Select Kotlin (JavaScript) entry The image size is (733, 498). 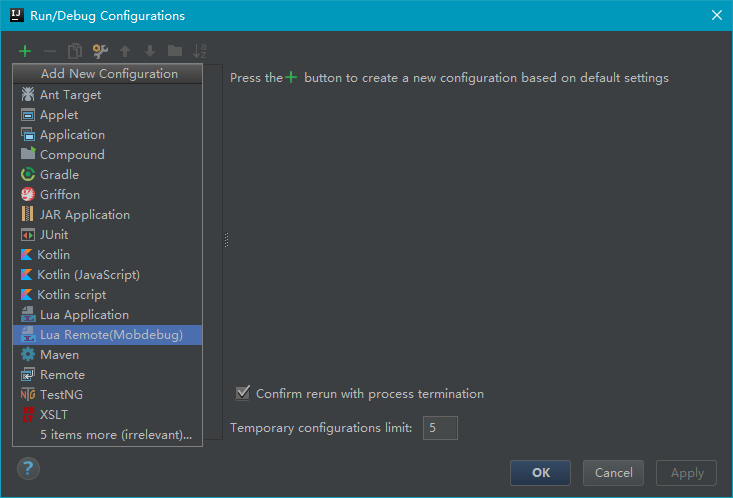tap(108, 275)
